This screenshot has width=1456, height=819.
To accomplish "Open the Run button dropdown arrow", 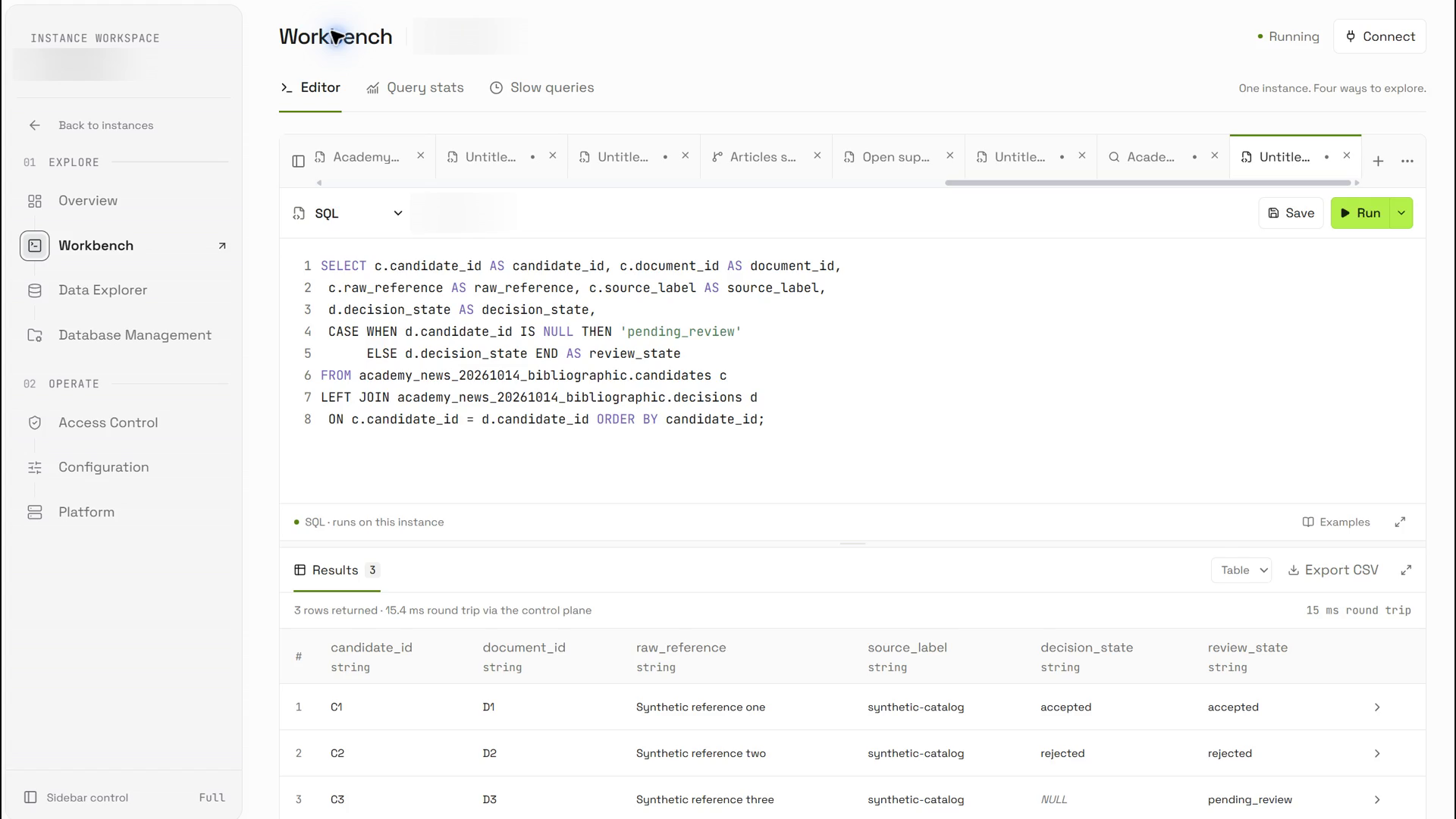I will click(1401, 213).
